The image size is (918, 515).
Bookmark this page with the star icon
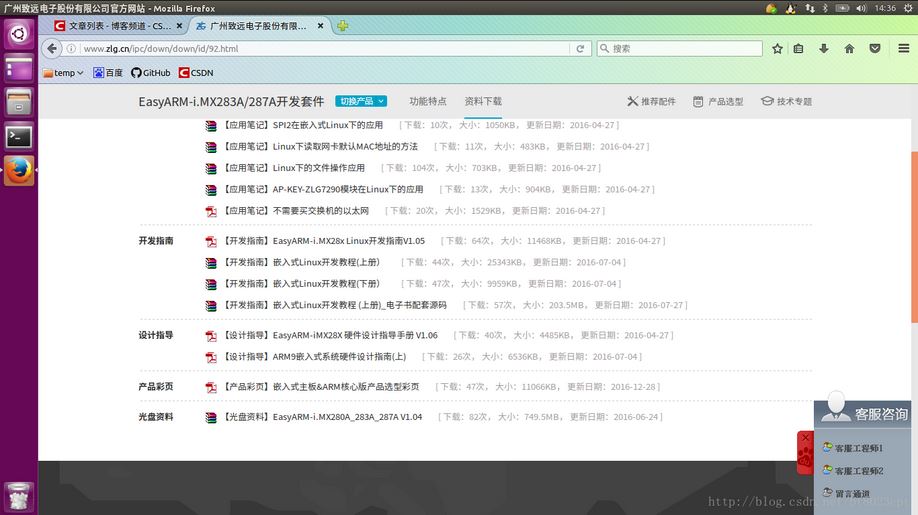click(777, 49)
